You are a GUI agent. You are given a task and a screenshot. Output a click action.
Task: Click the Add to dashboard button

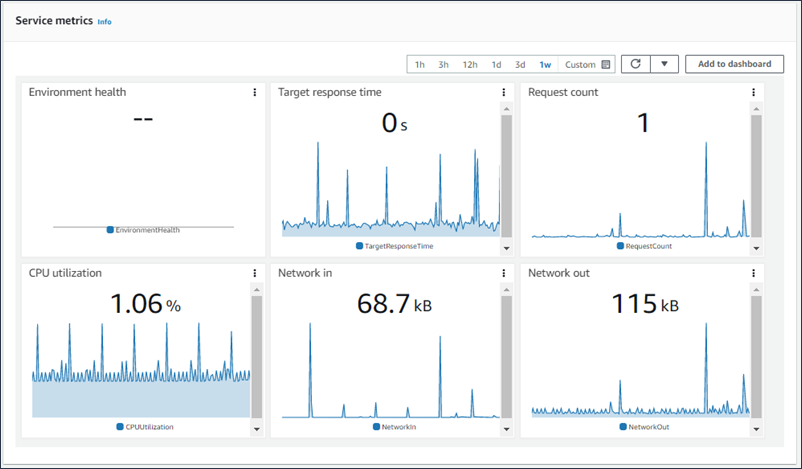[734, 64]
